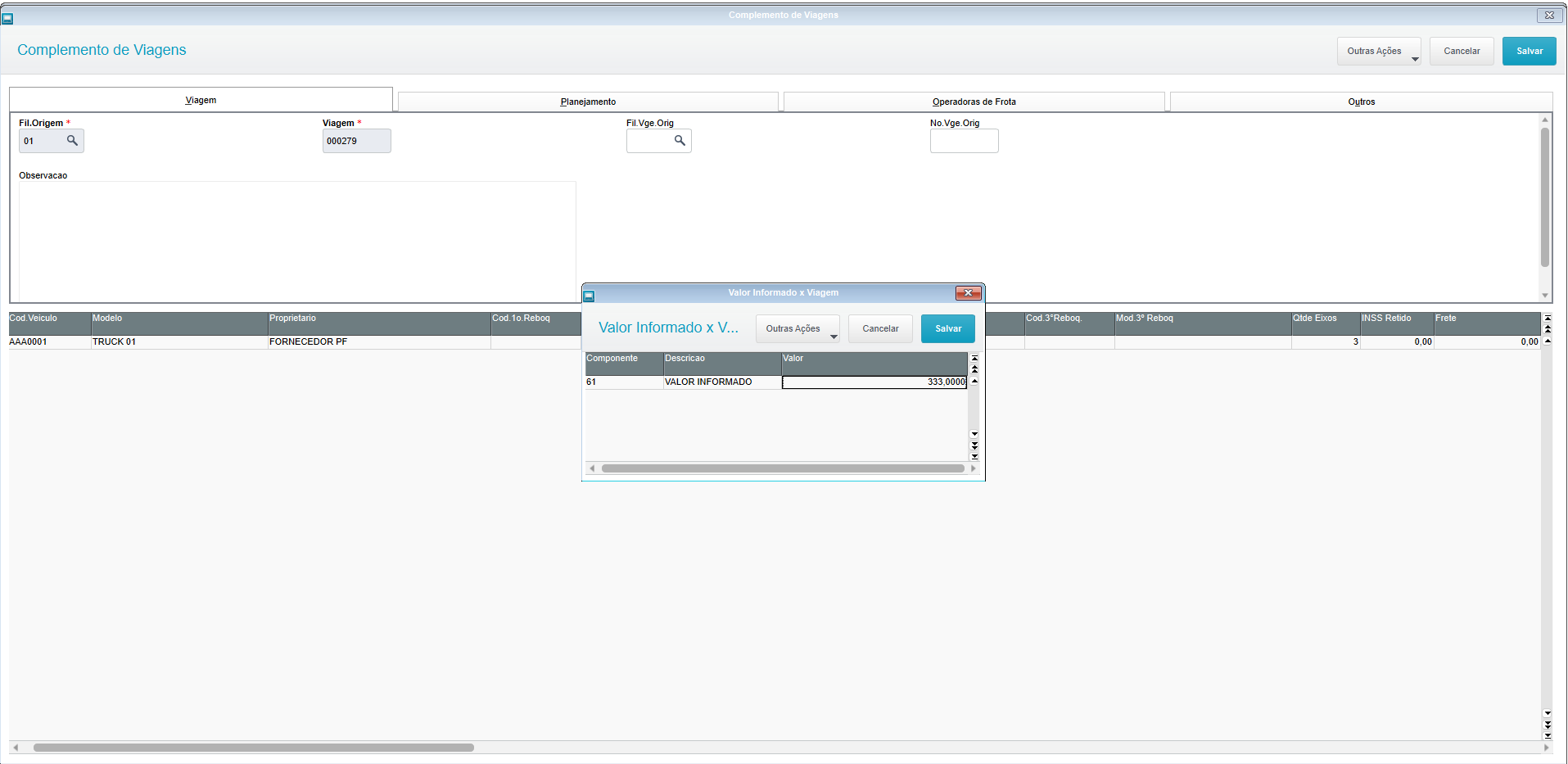
Task: Select the FORNECEDOR PF cell
Action: click(379, 342)
